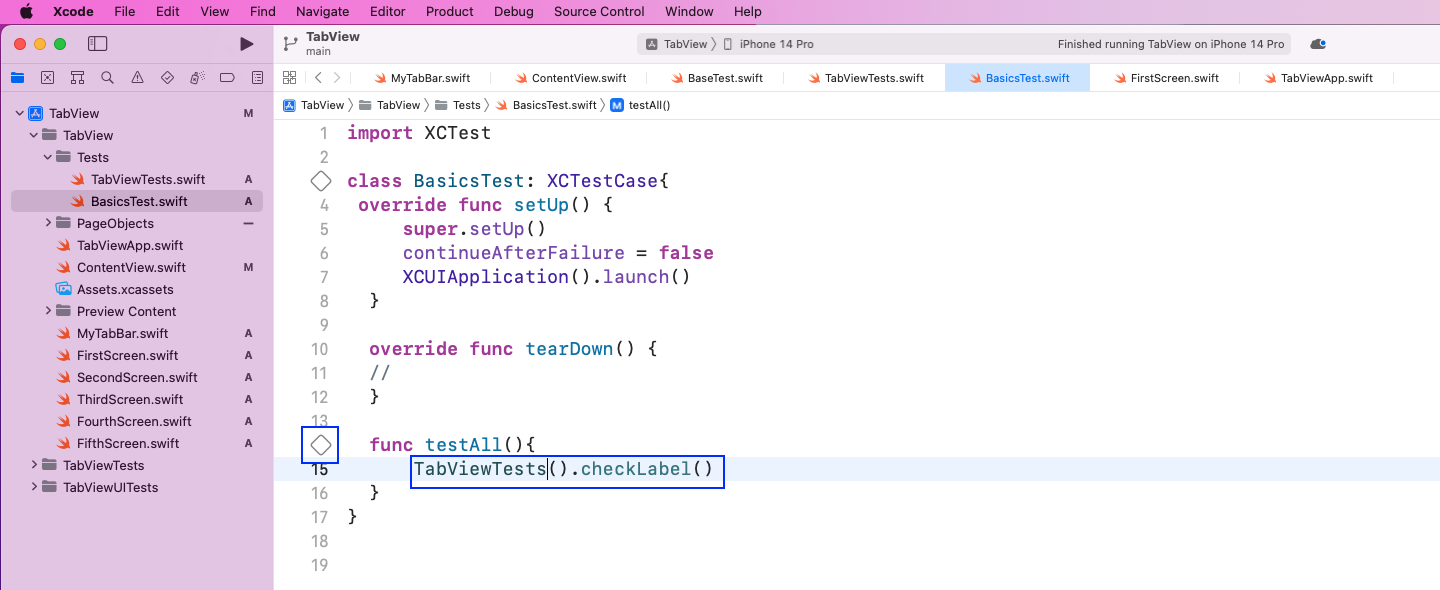Open the Source Control navigator

tap(47, 78)
